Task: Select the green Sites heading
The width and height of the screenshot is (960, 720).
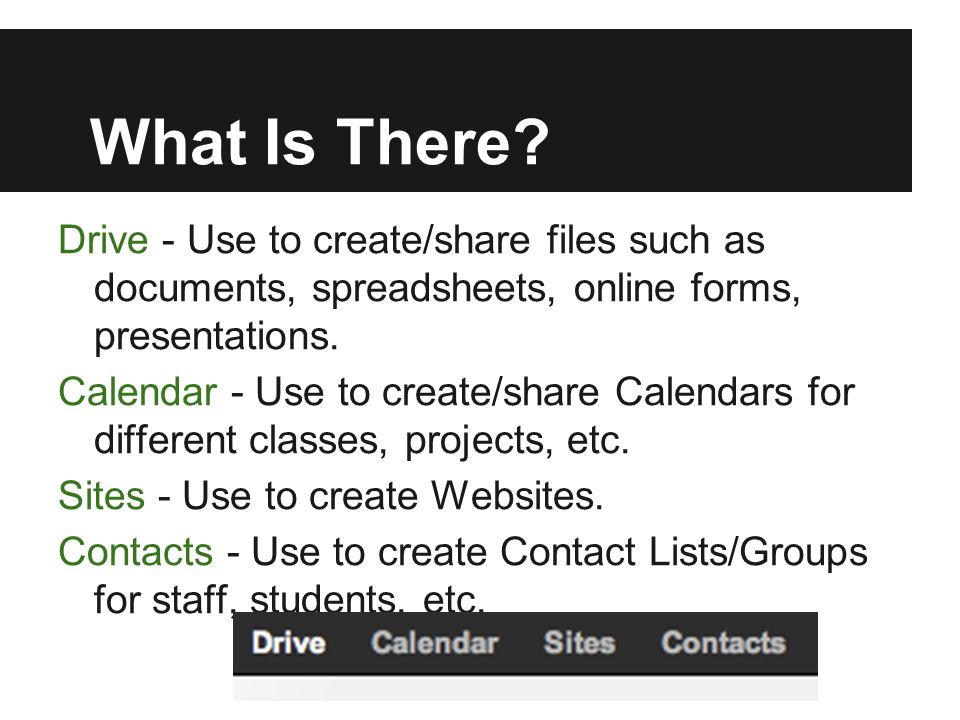Action: (x=101, y=495)
